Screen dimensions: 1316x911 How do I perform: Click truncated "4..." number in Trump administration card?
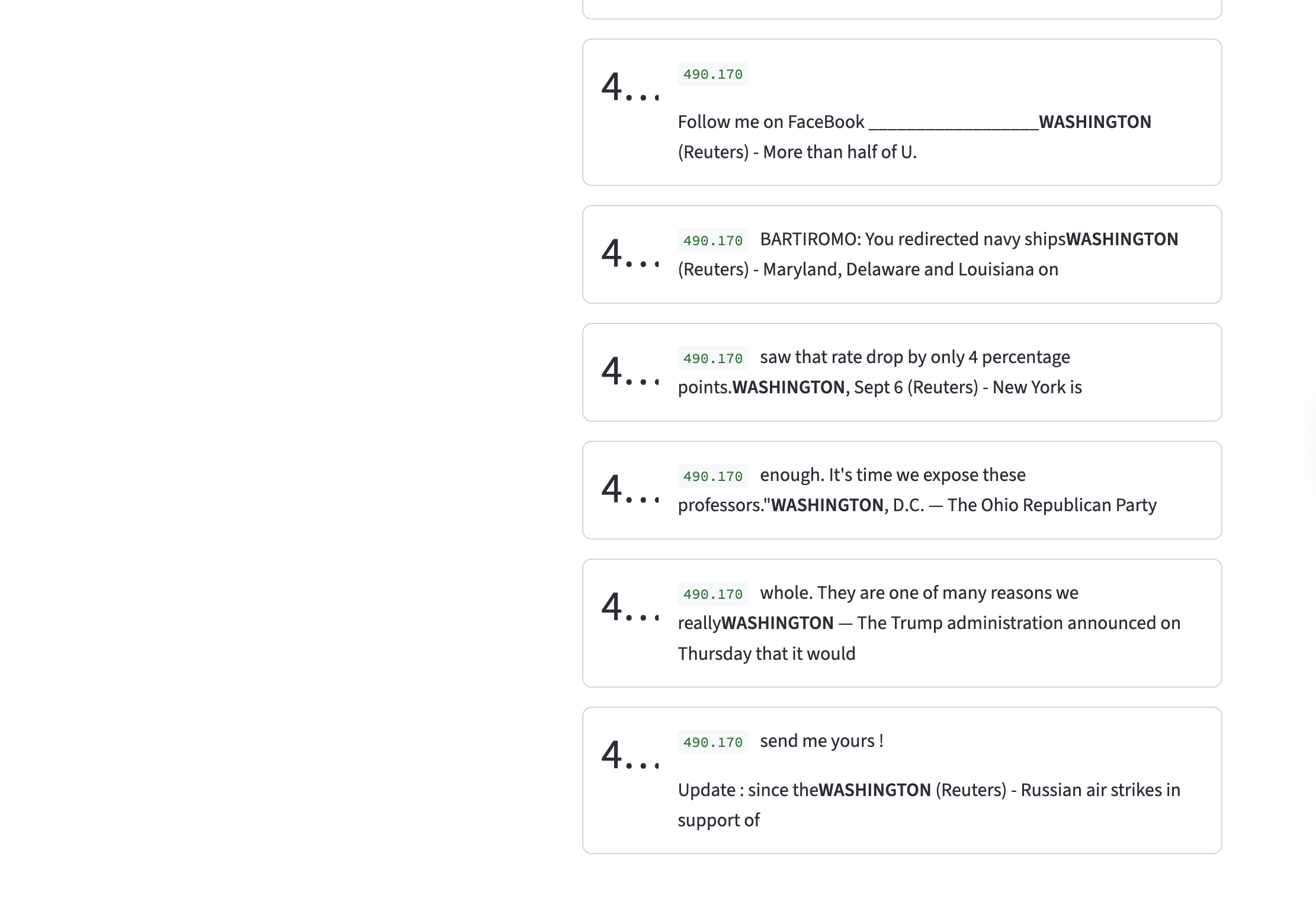(630, 608)
